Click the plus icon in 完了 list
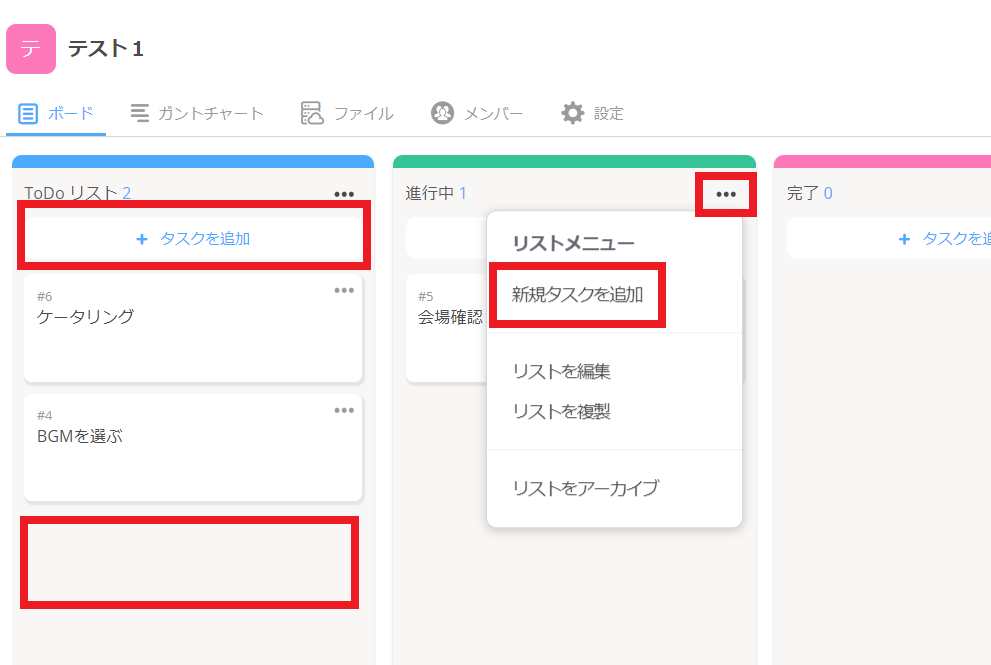991x665 pixels. [x=904, y=239]
